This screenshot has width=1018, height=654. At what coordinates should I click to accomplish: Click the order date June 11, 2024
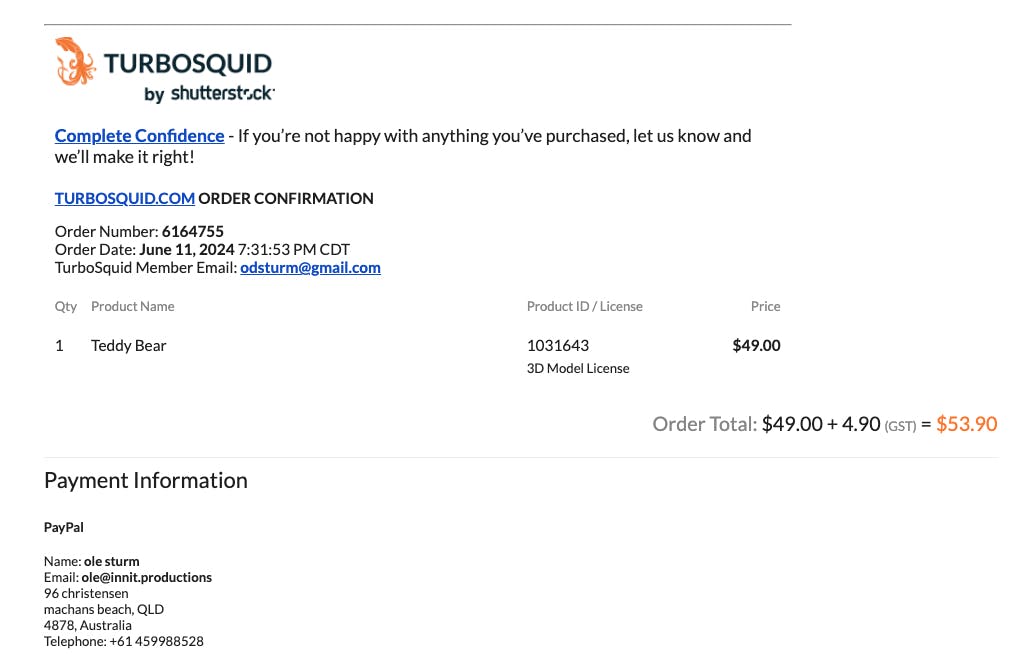(187, 249)
